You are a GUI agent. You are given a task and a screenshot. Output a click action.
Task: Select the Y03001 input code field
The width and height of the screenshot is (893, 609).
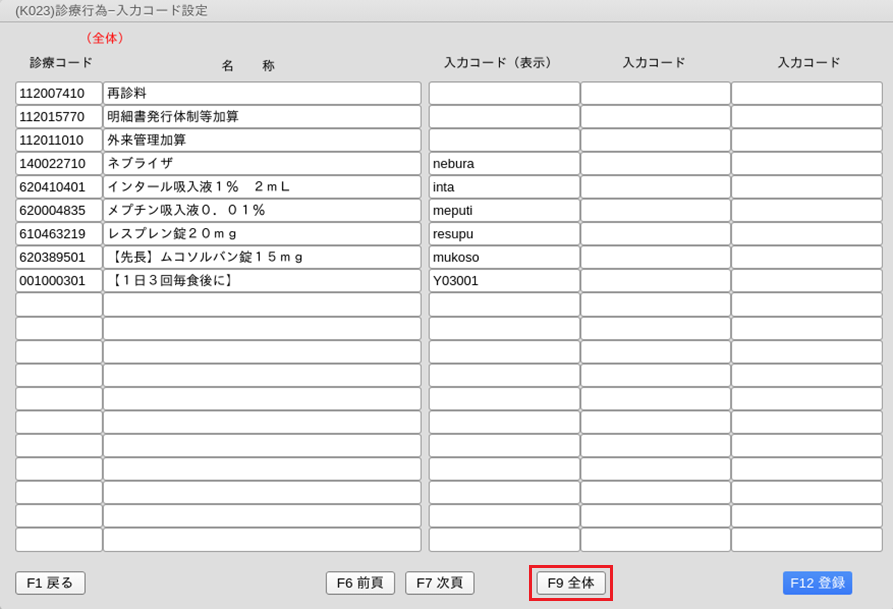[504, 281]
